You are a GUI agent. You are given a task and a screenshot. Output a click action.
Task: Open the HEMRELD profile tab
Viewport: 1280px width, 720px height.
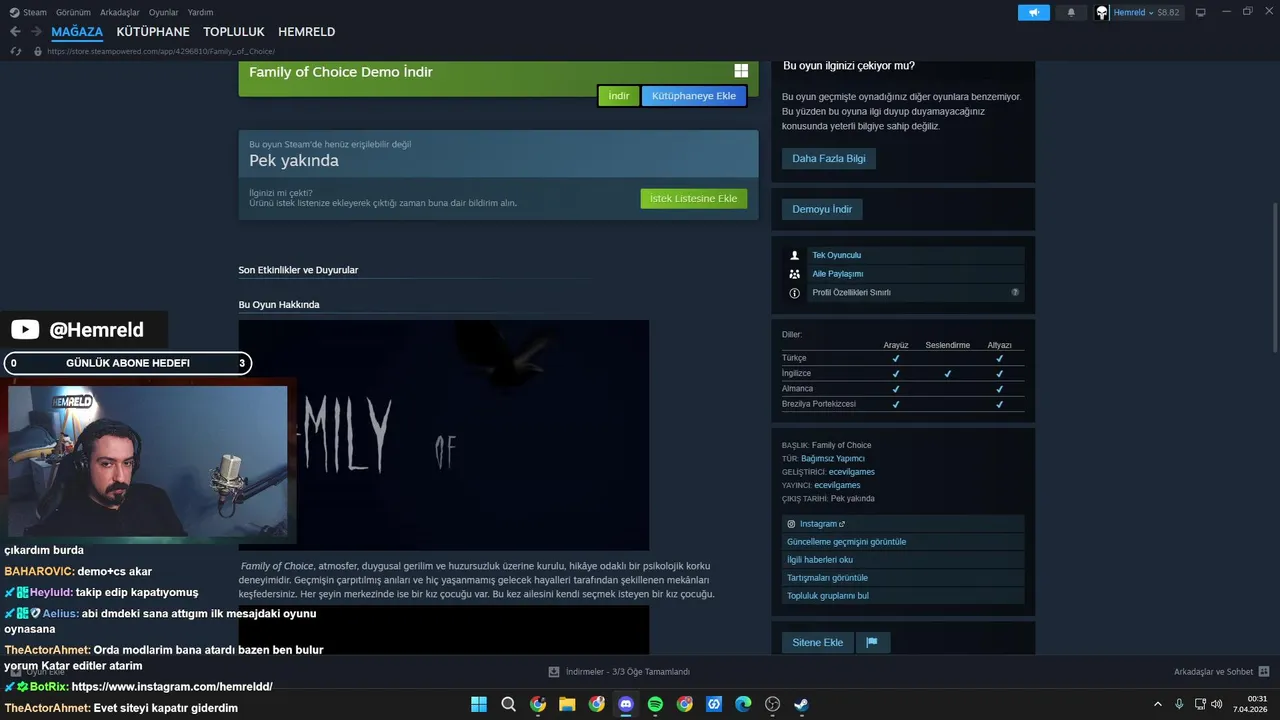tap(306, 32)
